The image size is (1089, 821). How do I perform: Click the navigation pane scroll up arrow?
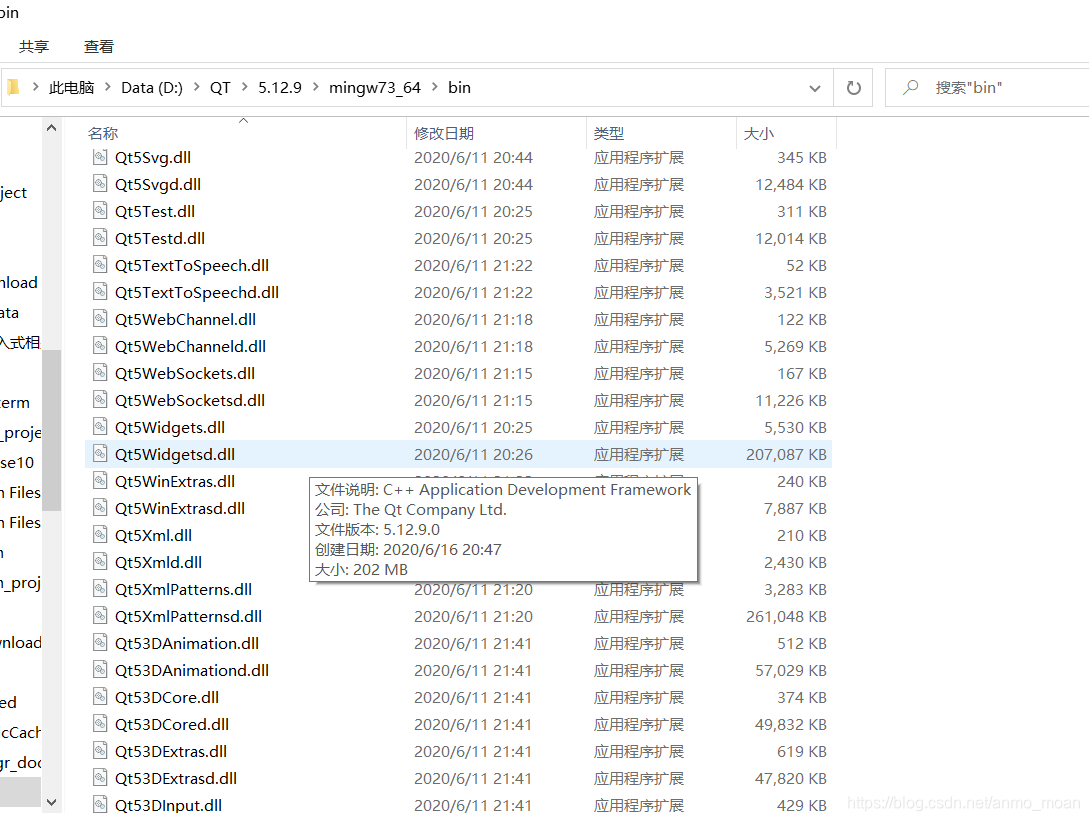coord(51,128)
